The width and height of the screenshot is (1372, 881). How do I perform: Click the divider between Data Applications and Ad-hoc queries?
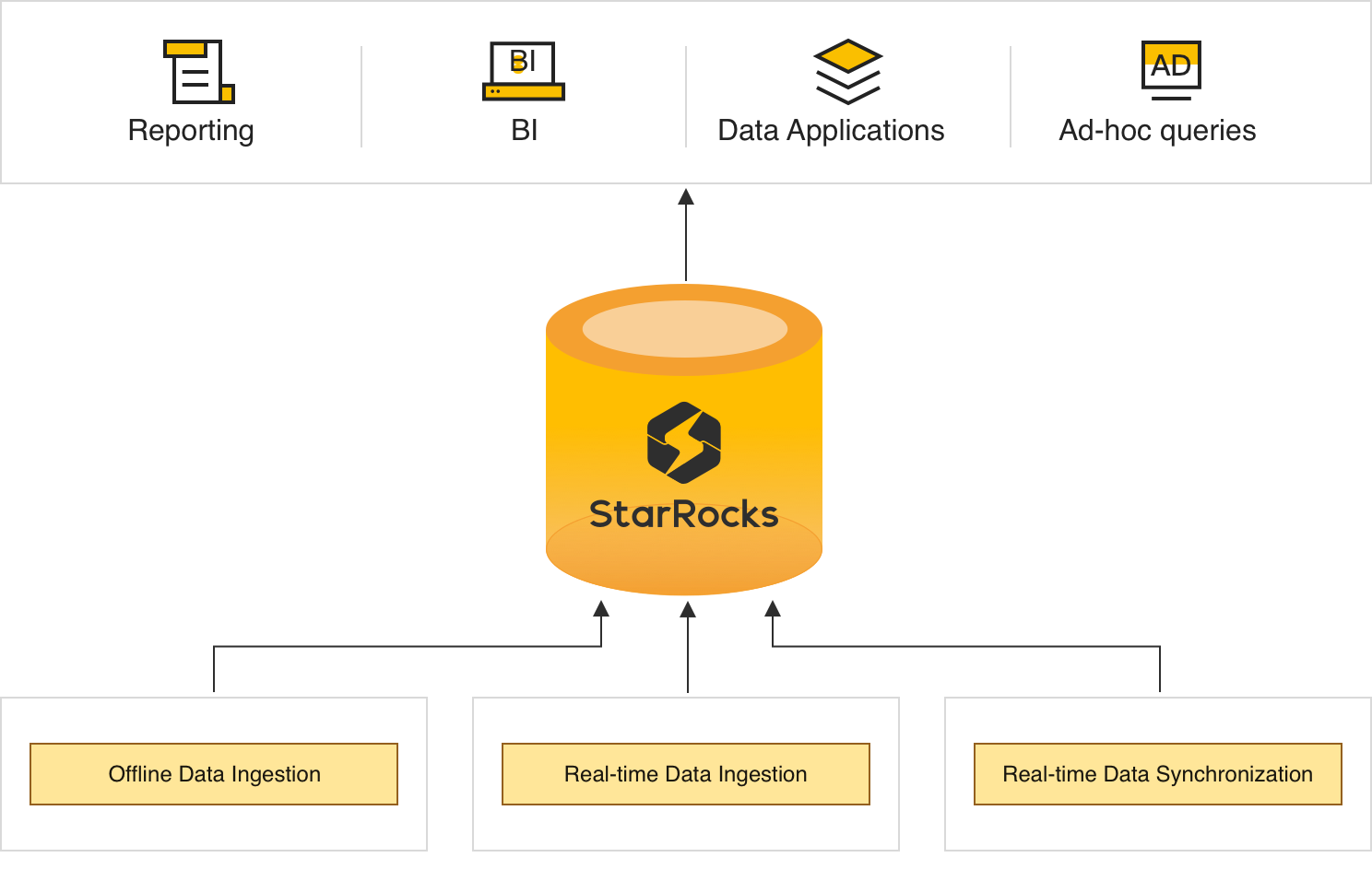tap(1011, 97)
